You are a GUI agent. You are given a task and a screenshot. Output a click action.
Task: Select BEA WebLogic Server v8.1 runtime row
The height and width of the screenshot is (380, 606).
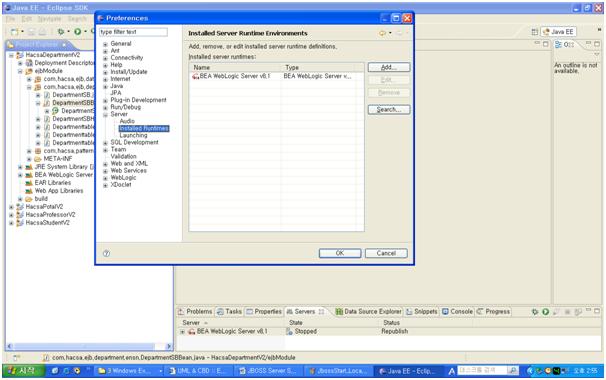point(276,76)
